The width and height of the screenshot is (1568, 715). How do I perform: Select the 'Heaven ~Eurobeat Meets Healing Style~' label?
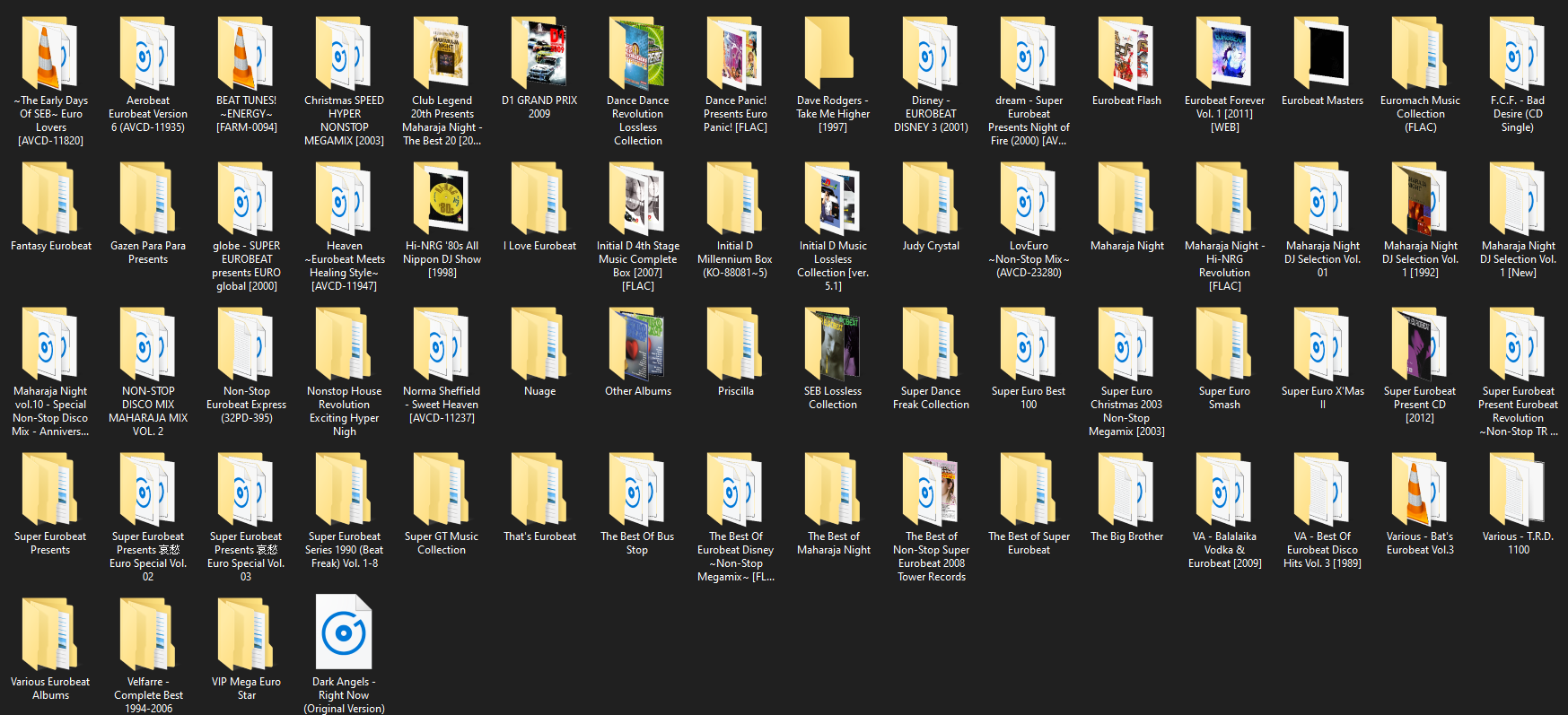click(x=344, y=266)
